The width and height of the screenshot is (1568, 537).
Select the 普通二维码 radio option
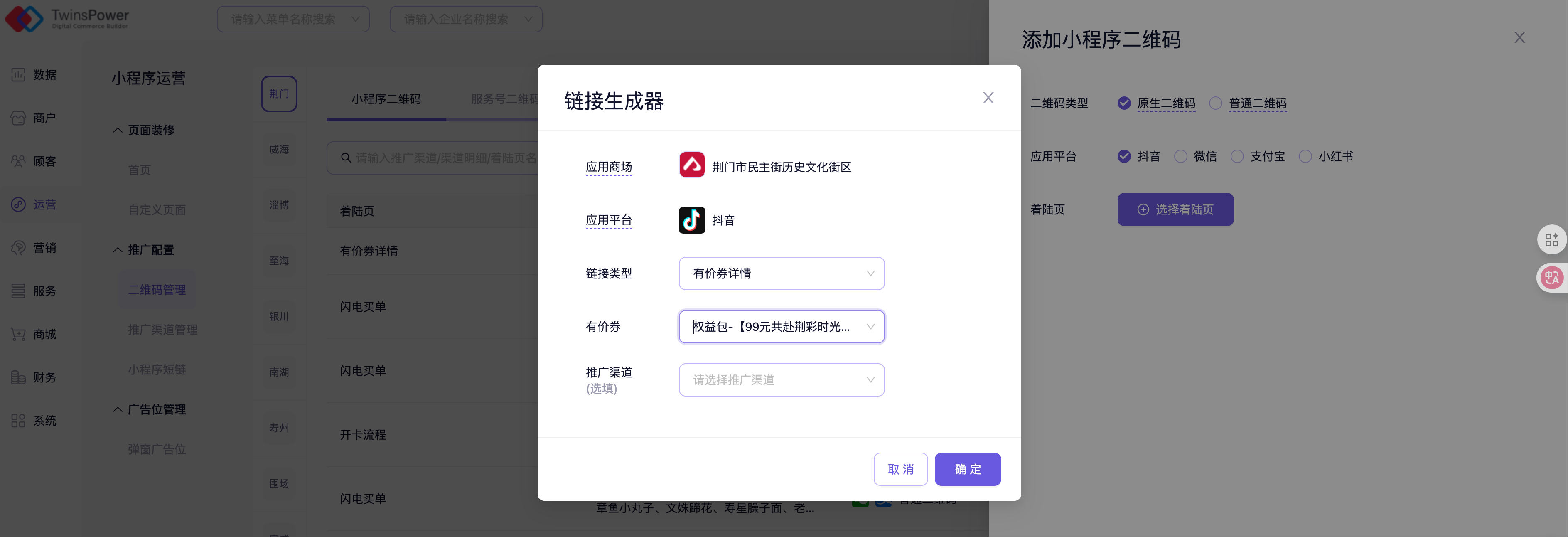[1216, 103]
